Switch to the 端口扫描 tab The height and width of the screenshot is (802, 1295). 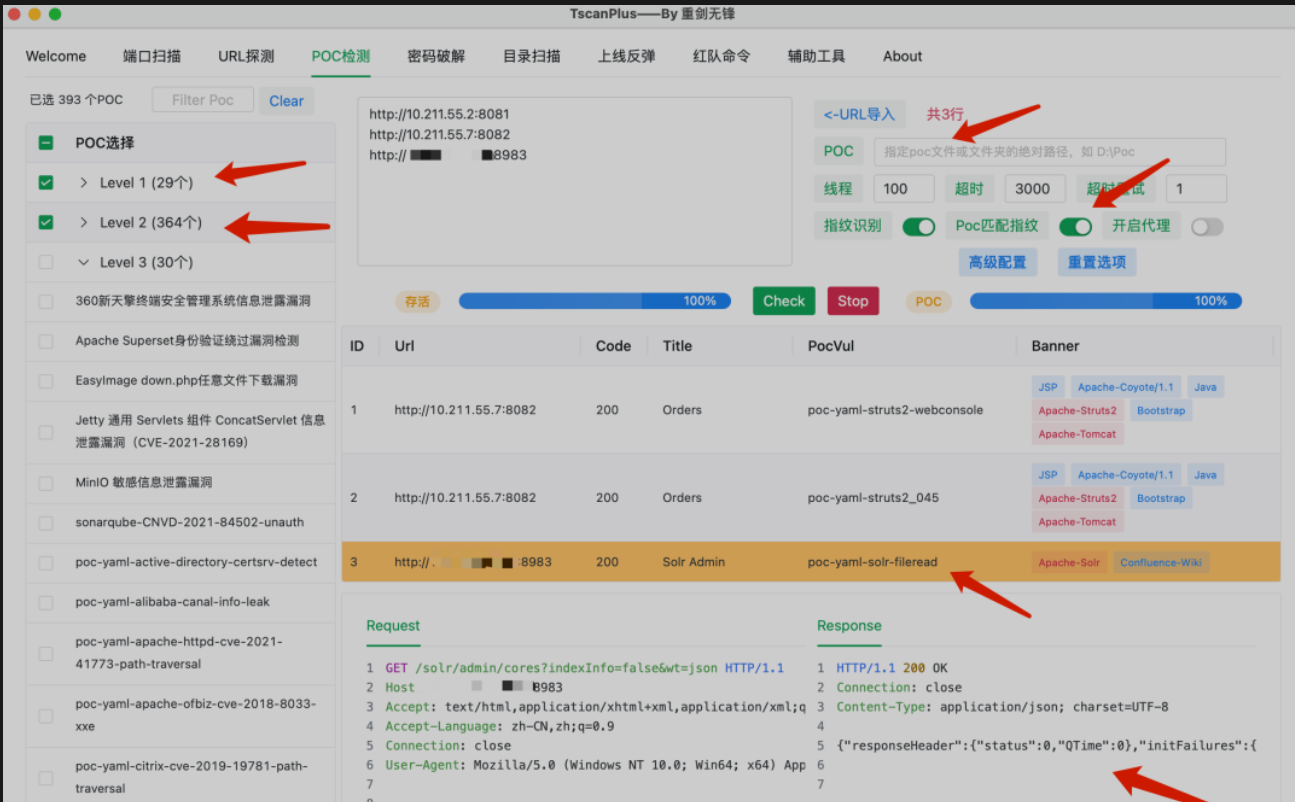152,56
